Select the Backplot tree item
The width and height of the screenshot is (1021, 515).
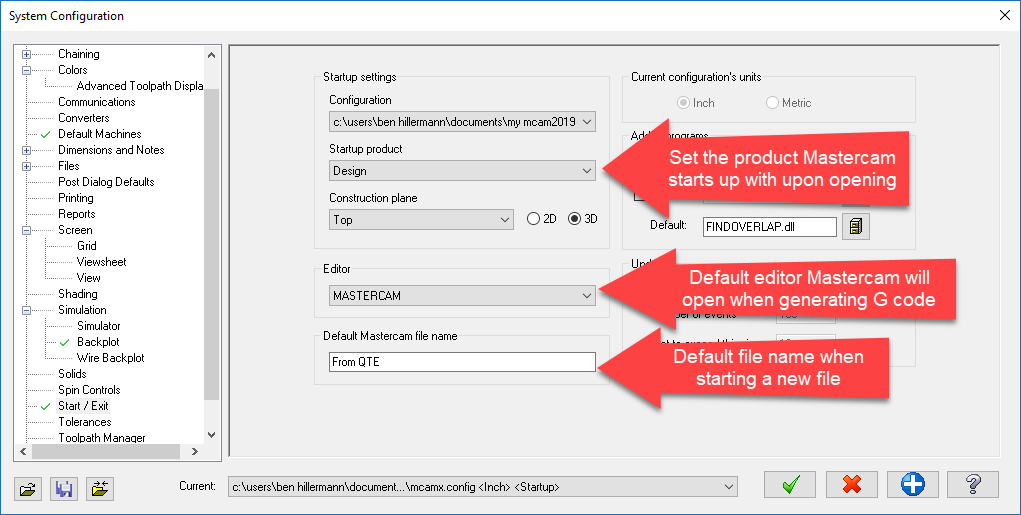pyautogui.click(x=98, y=342)
